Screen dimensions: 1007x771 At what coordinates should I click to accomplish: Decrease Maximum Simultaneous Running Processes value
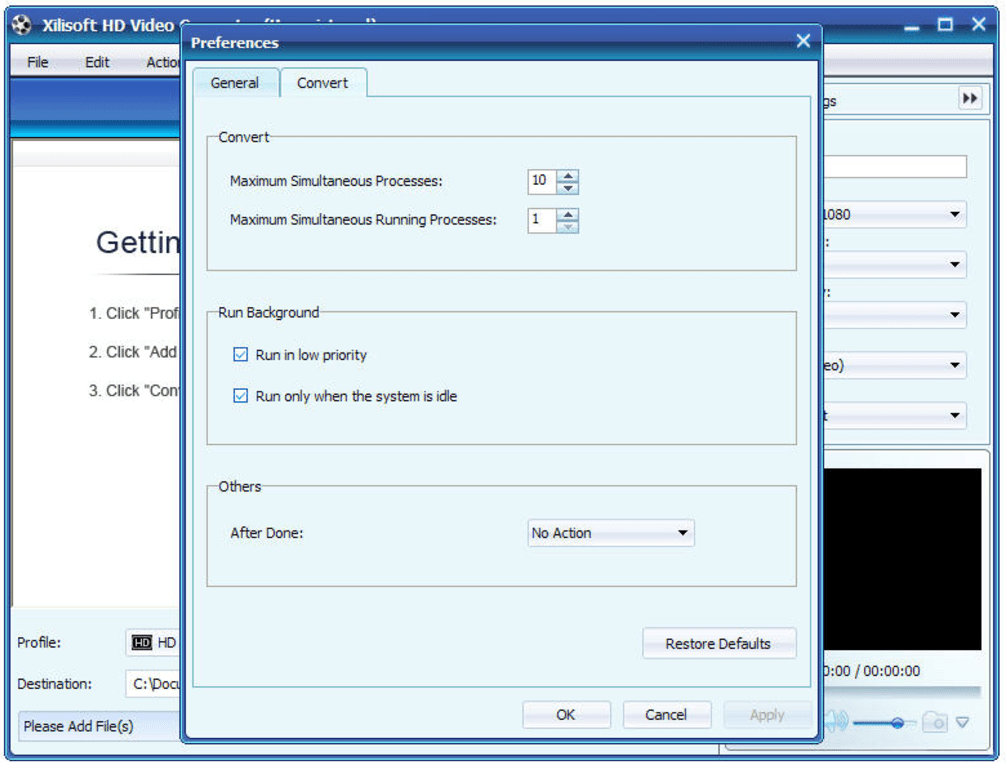click(568, 227)
